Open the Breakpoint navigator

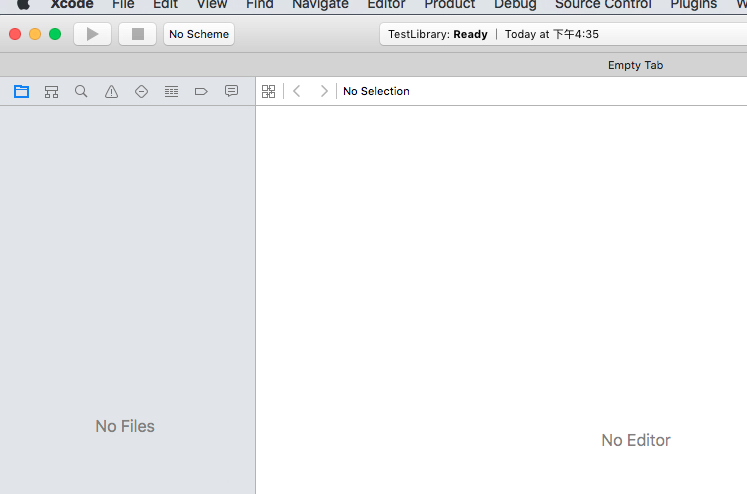(x=201, y=91)
